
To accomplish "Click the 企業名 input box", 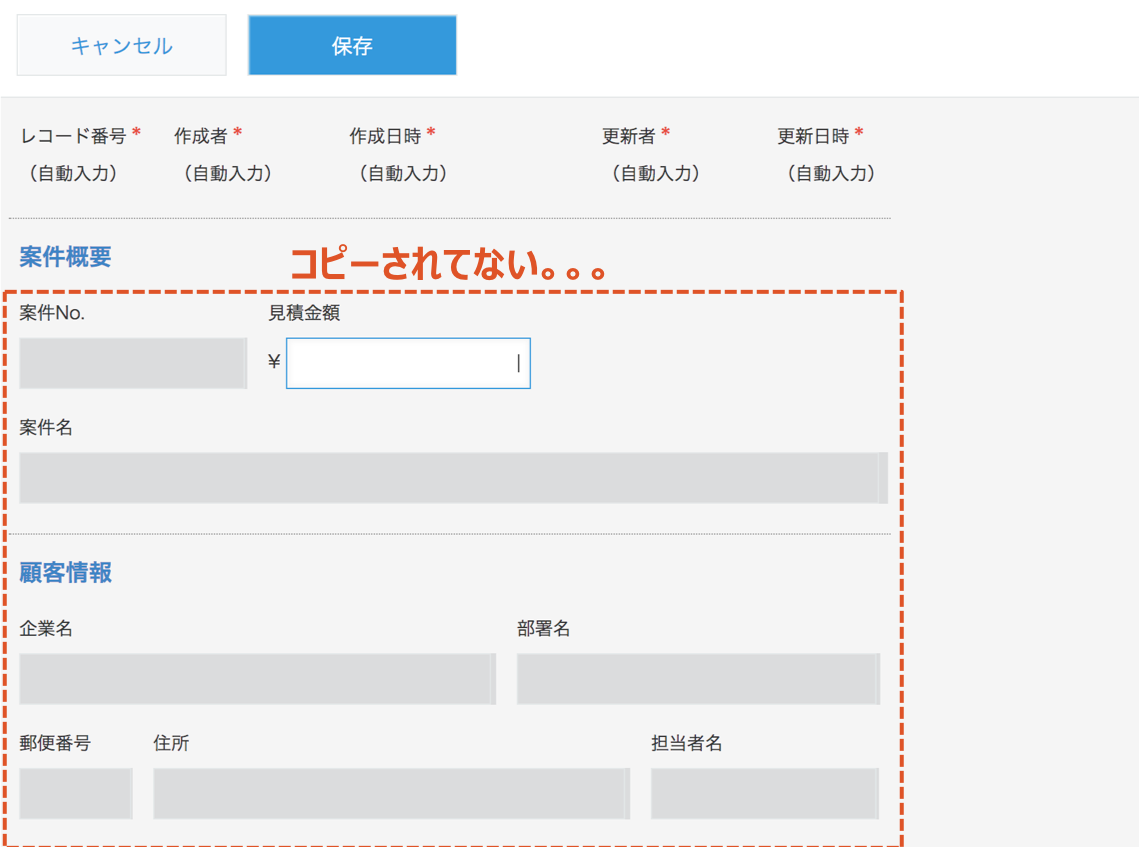I will (x=257, y=679).
